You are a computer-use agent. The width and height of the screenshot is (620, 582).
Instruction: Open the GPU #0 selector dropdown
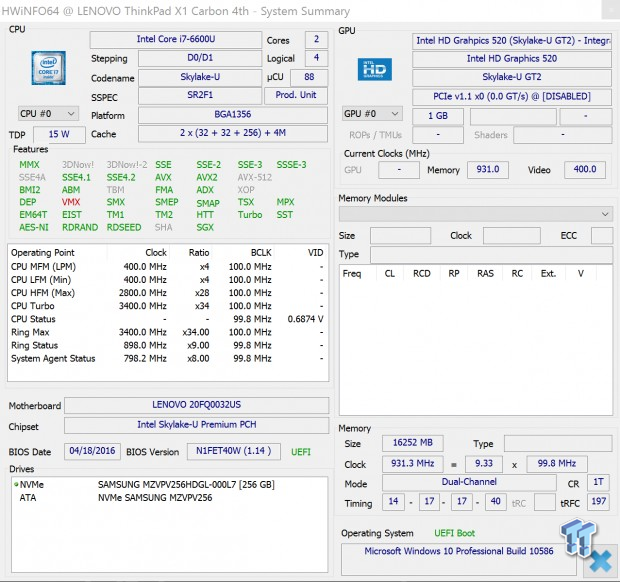(x=372, y=114)
